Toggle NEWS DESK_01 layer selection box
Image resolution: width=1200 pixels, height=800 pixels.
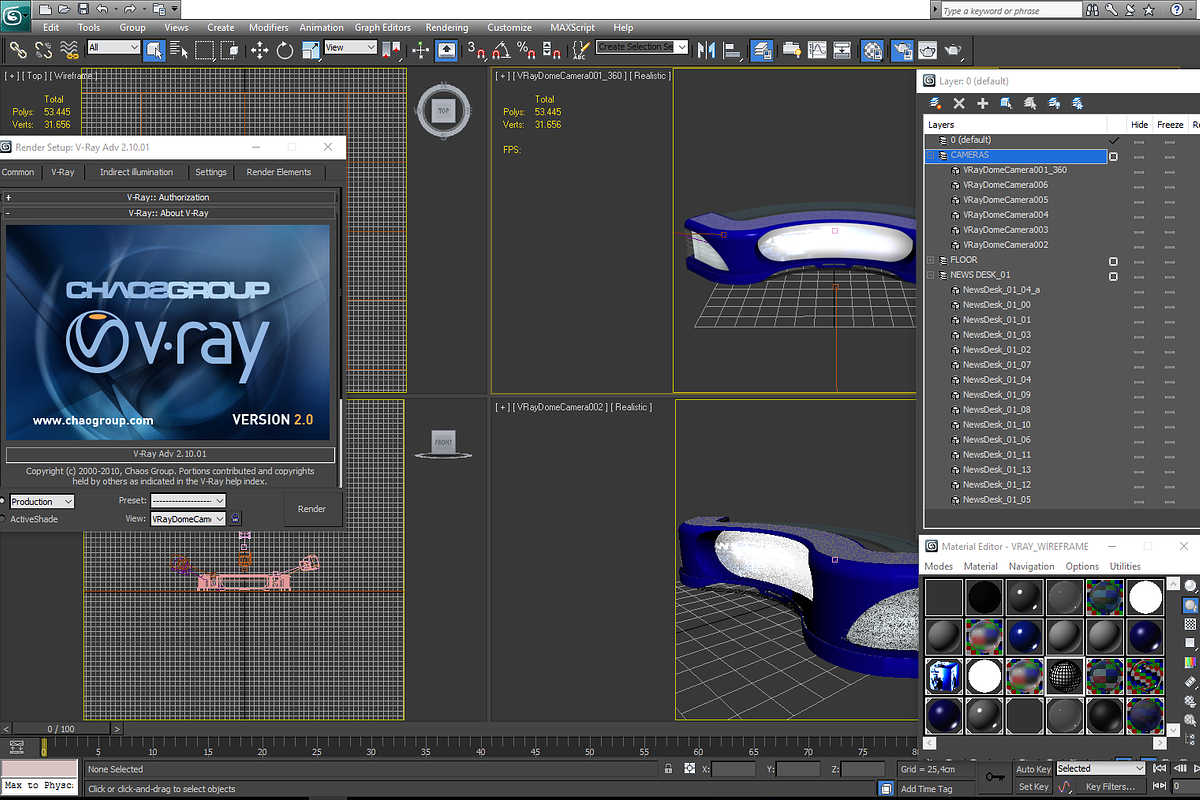click(1113, 275)
